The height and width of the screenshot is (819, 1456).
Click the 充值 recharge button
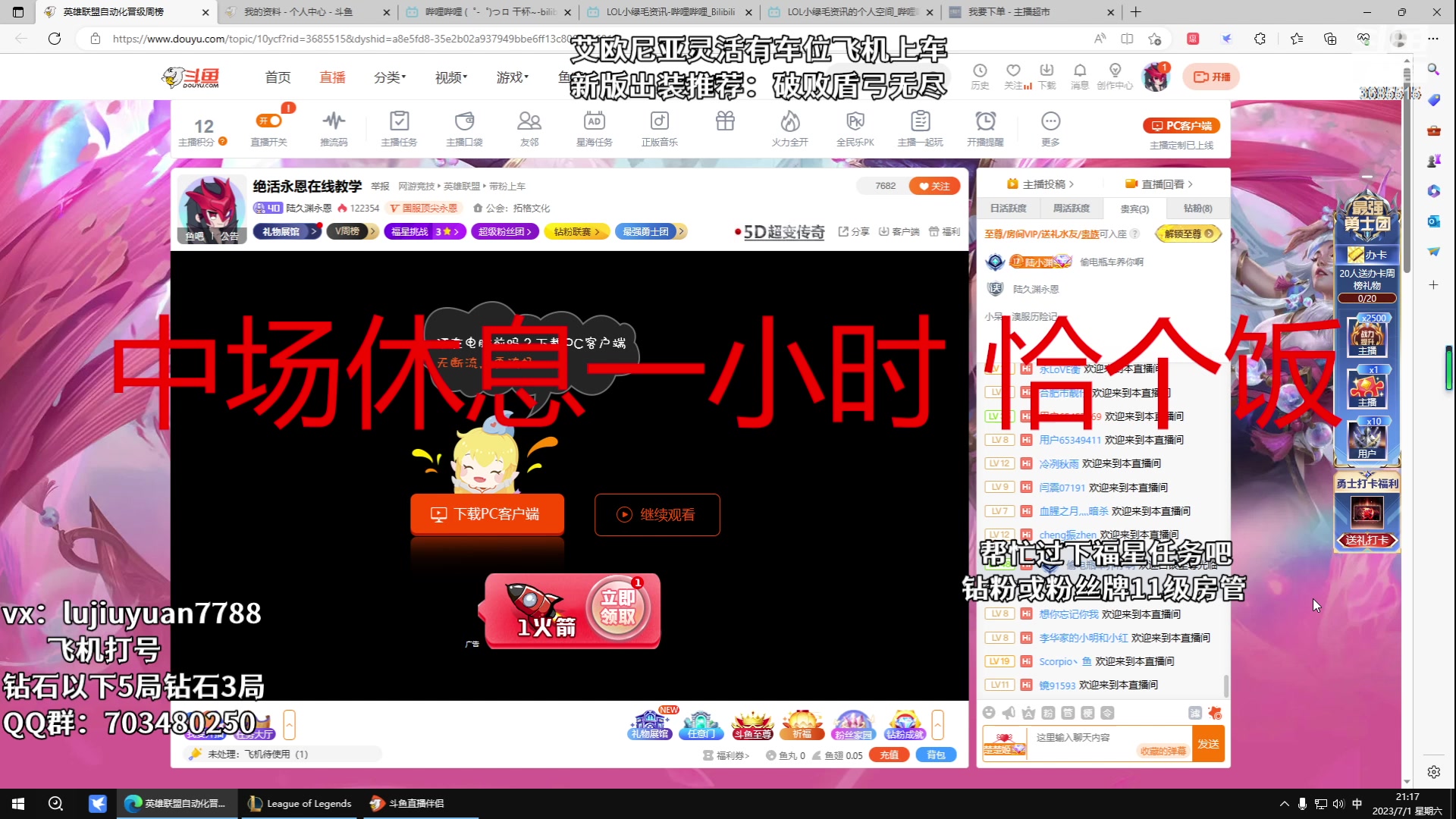coord(890,755)
